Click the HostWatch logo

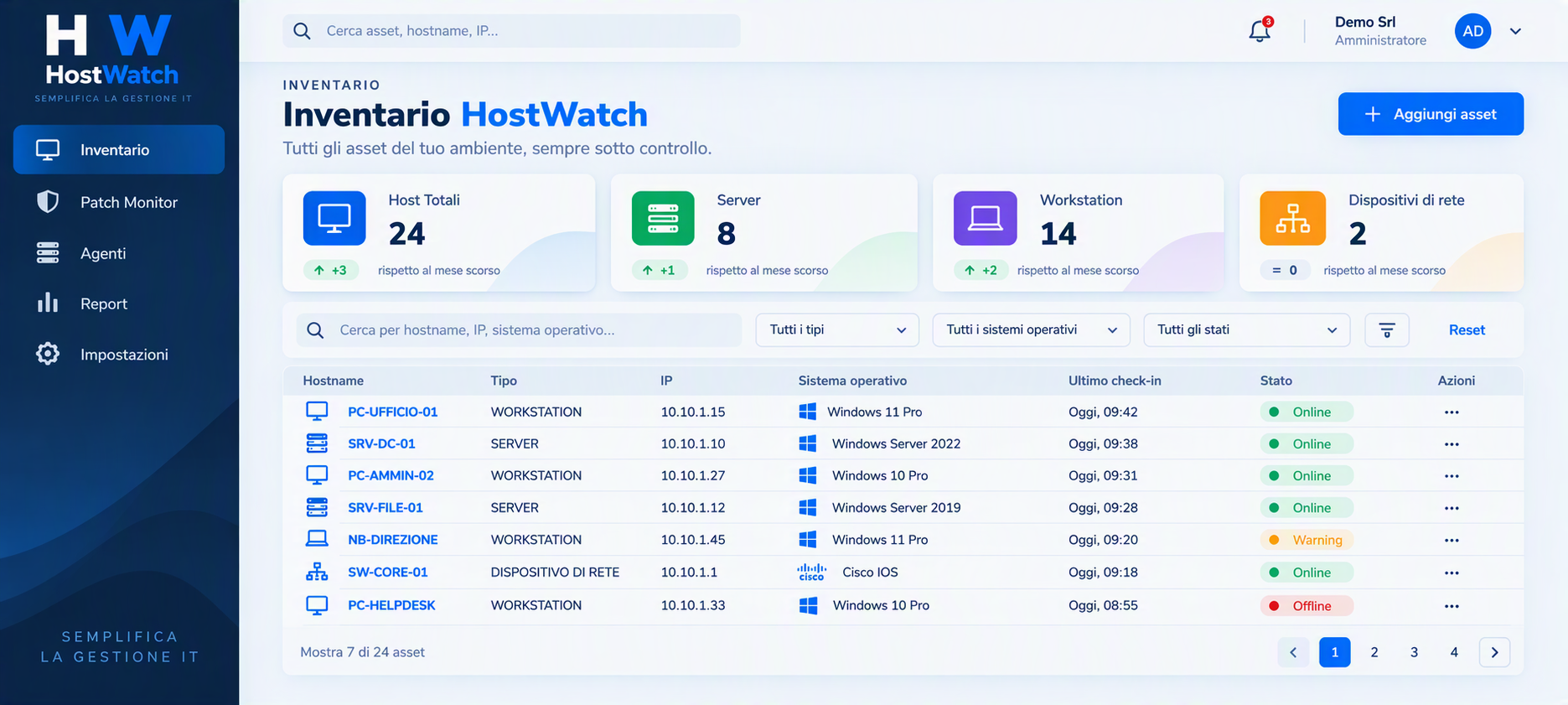pyautogui.click(x=112, y=57)
